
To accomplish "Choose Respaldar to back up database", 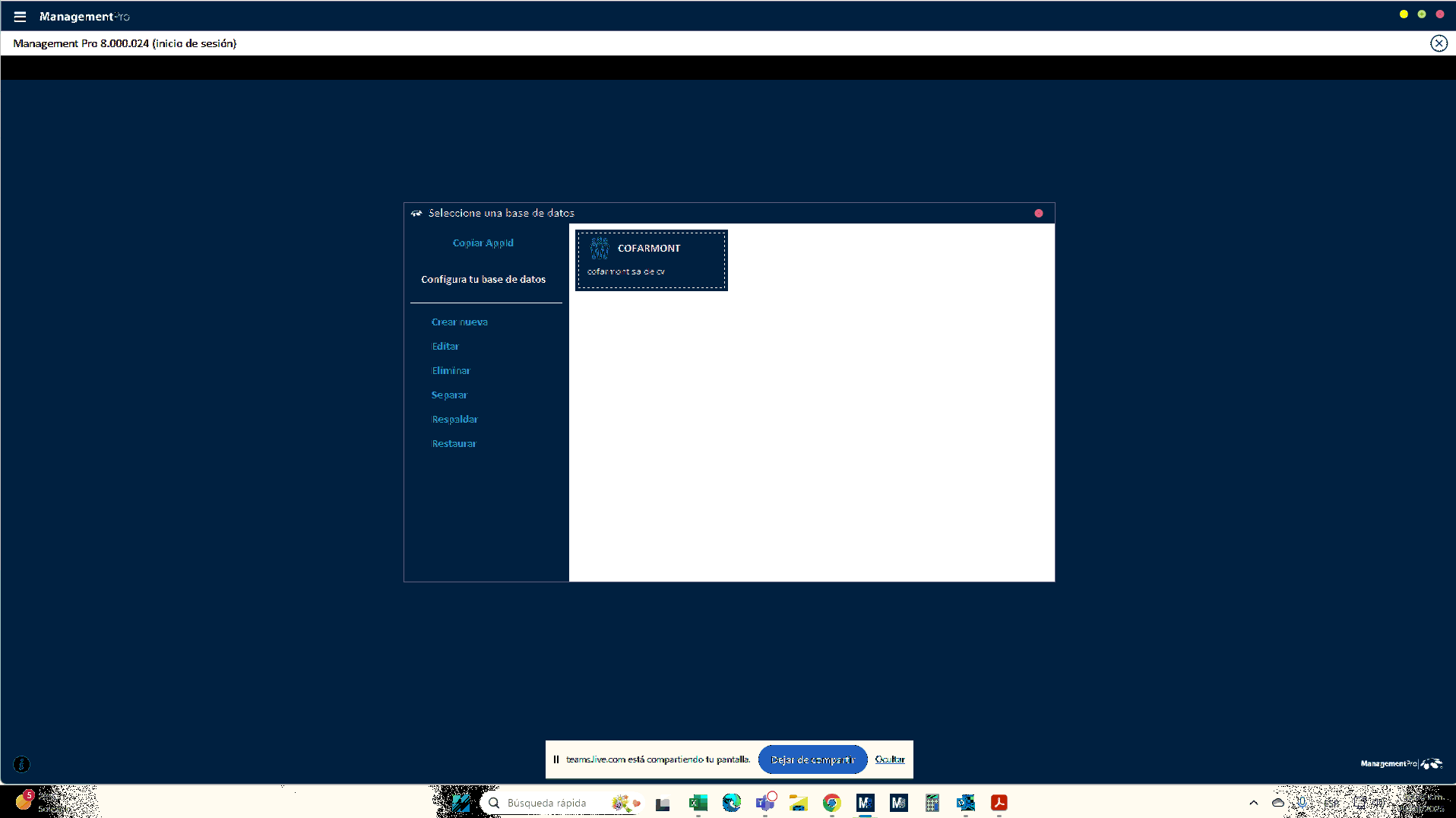I will pyautogui.click(x=454, y=419).
